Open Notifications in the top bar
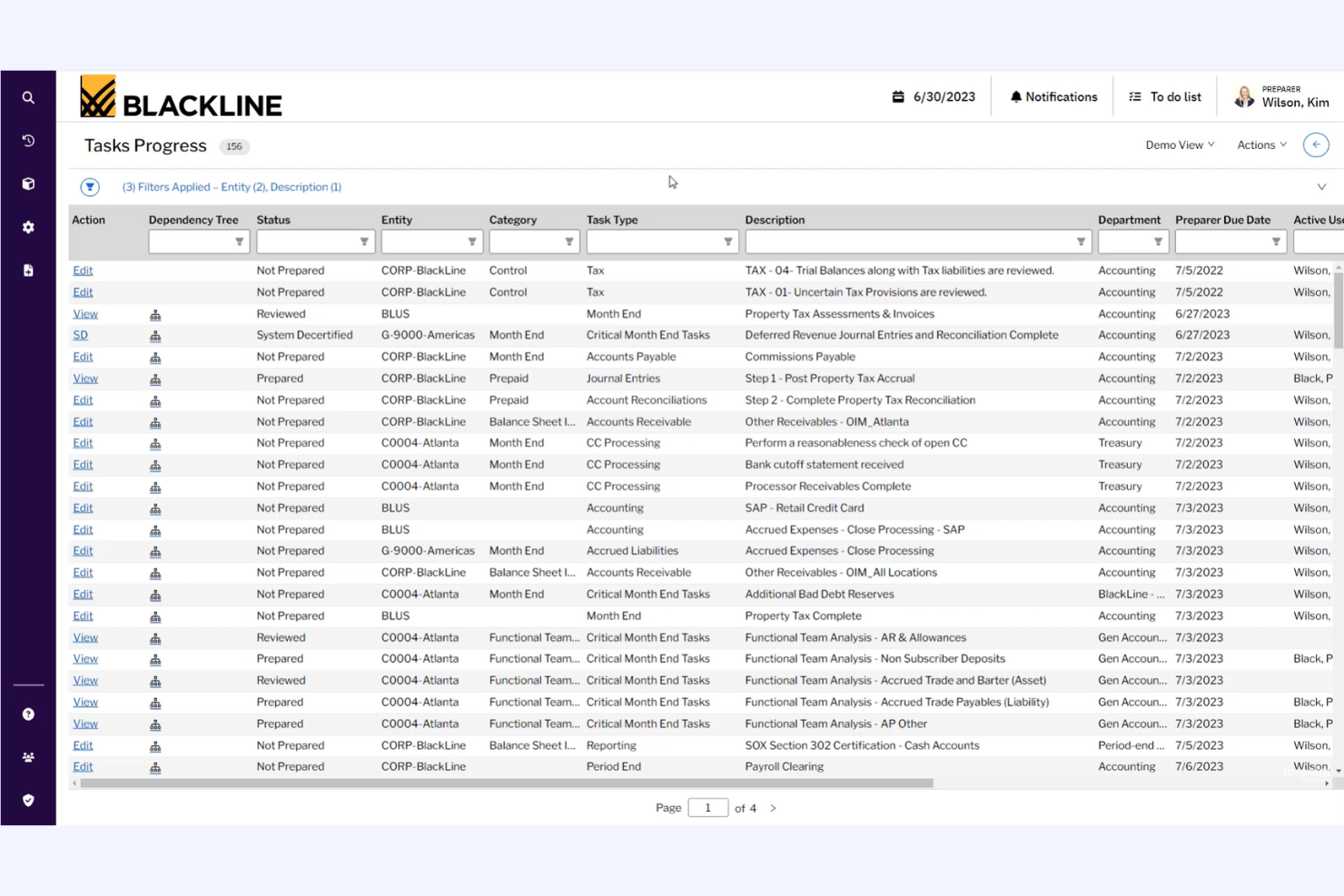Image resolution: width=1344 pixels, height=896 pixels. [1052, 95]
